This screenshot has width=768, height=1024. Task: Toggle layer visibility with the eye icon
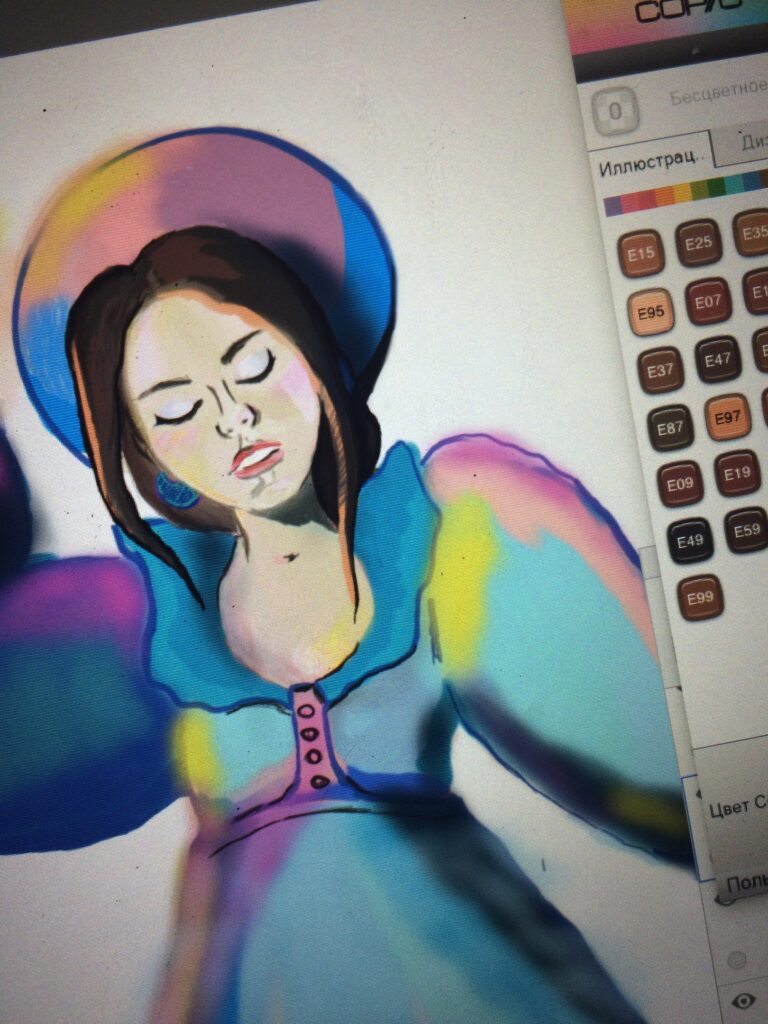tap(743, 1000)
